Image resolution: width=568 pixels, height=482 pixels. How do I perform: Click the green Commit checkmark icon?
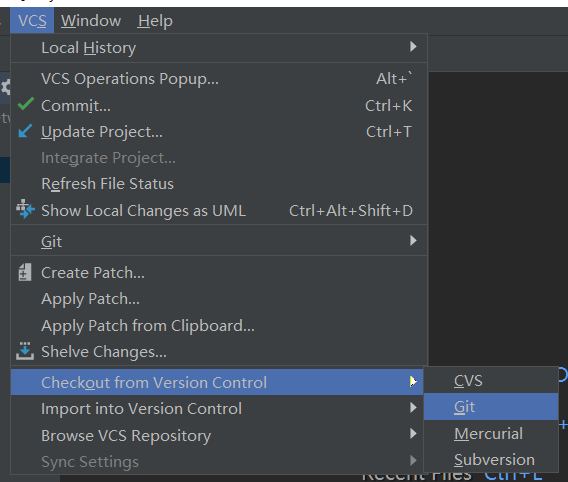[x=26, y=105]
